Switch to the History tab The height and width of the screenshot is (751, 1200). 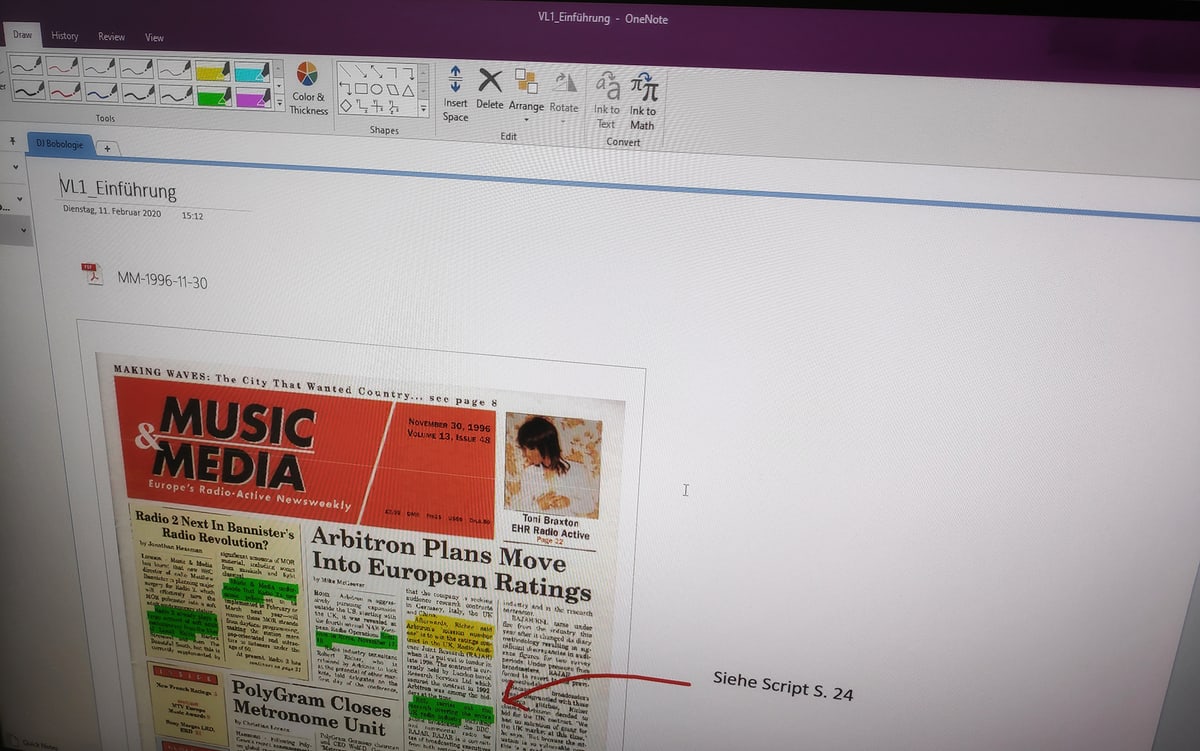tap(65, 36)
